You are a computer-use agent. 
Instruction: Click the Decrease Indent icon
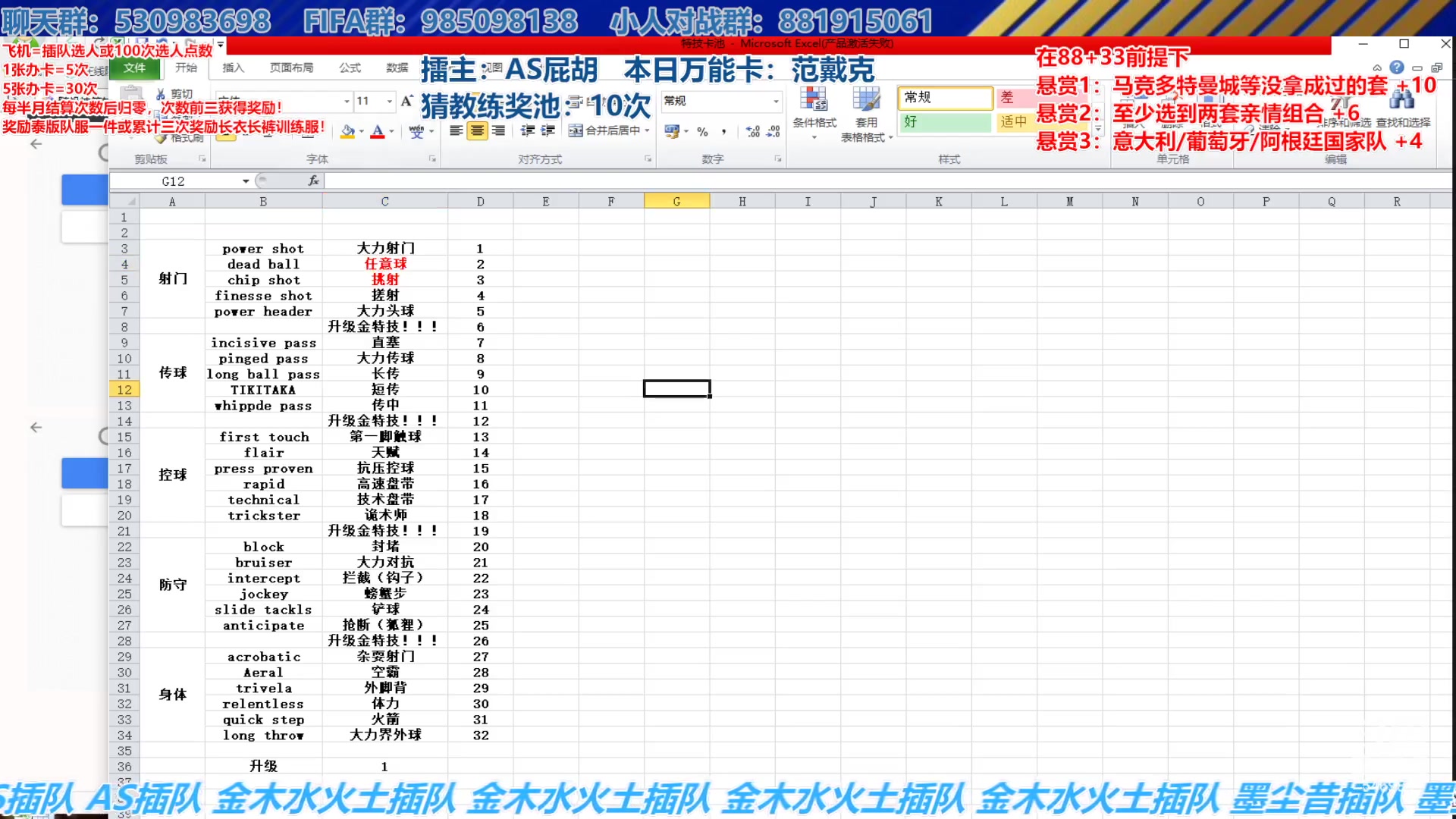click(528, 131)
